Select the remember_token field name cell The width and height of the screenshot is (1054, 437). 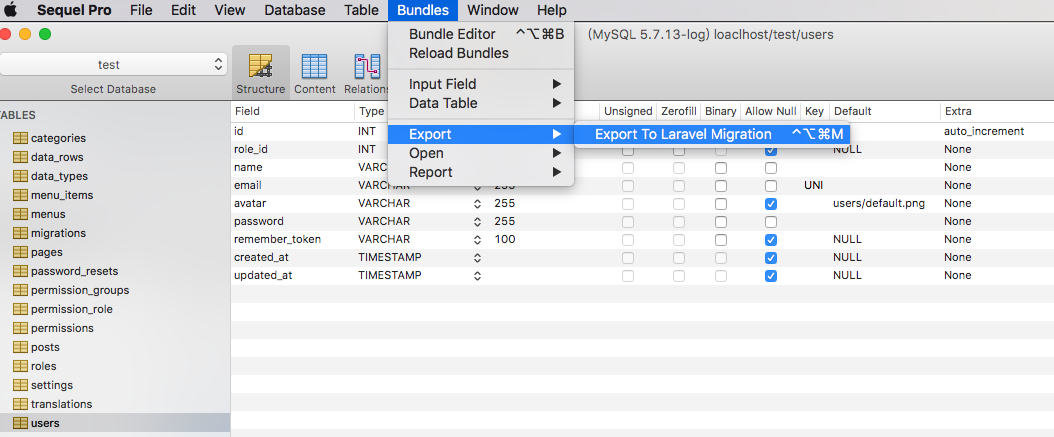[x=277, y=239]
